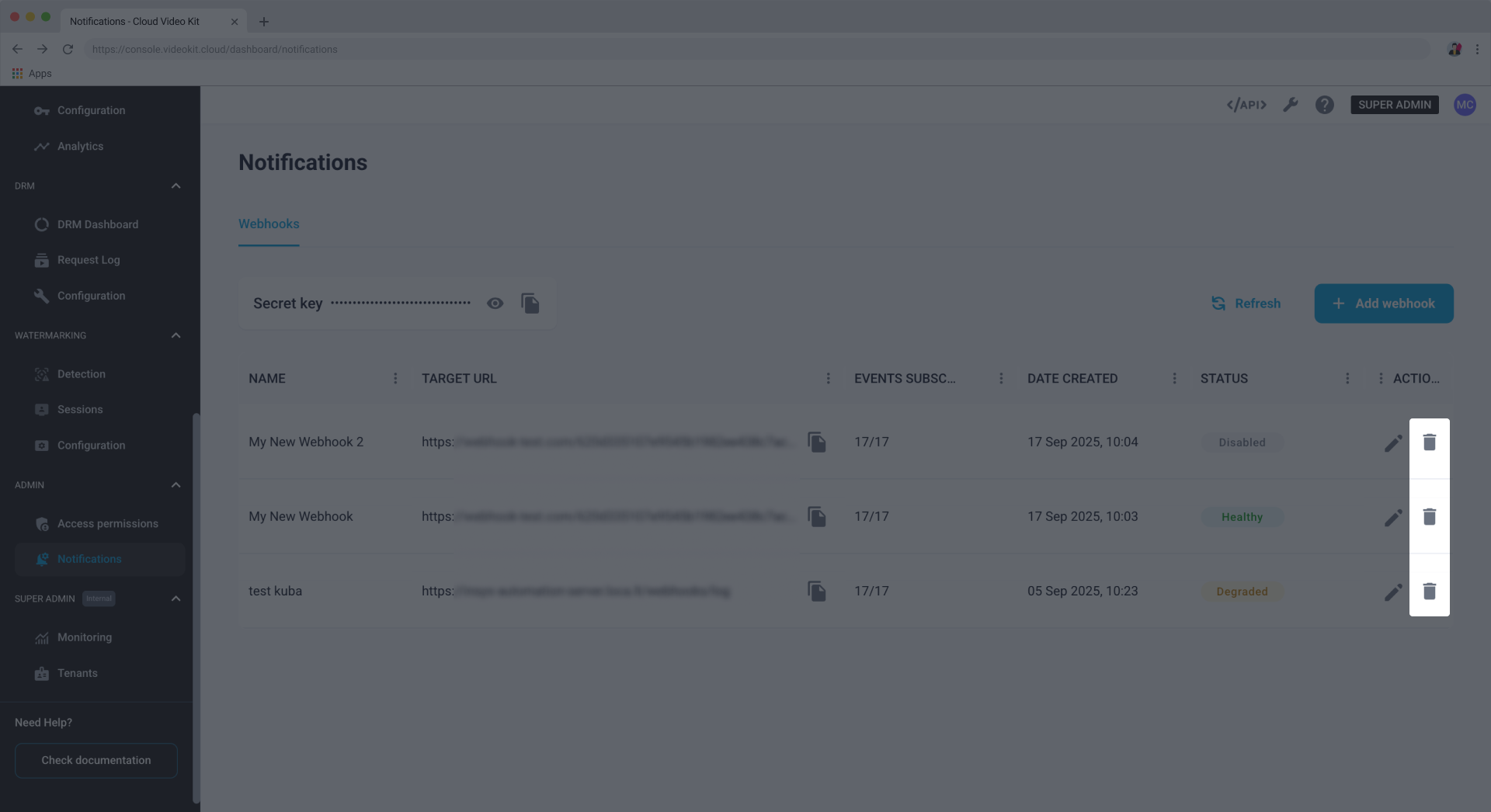Collapse the DRM sidebar section
The image size is (1491, 812).
(x=176, y=186)
